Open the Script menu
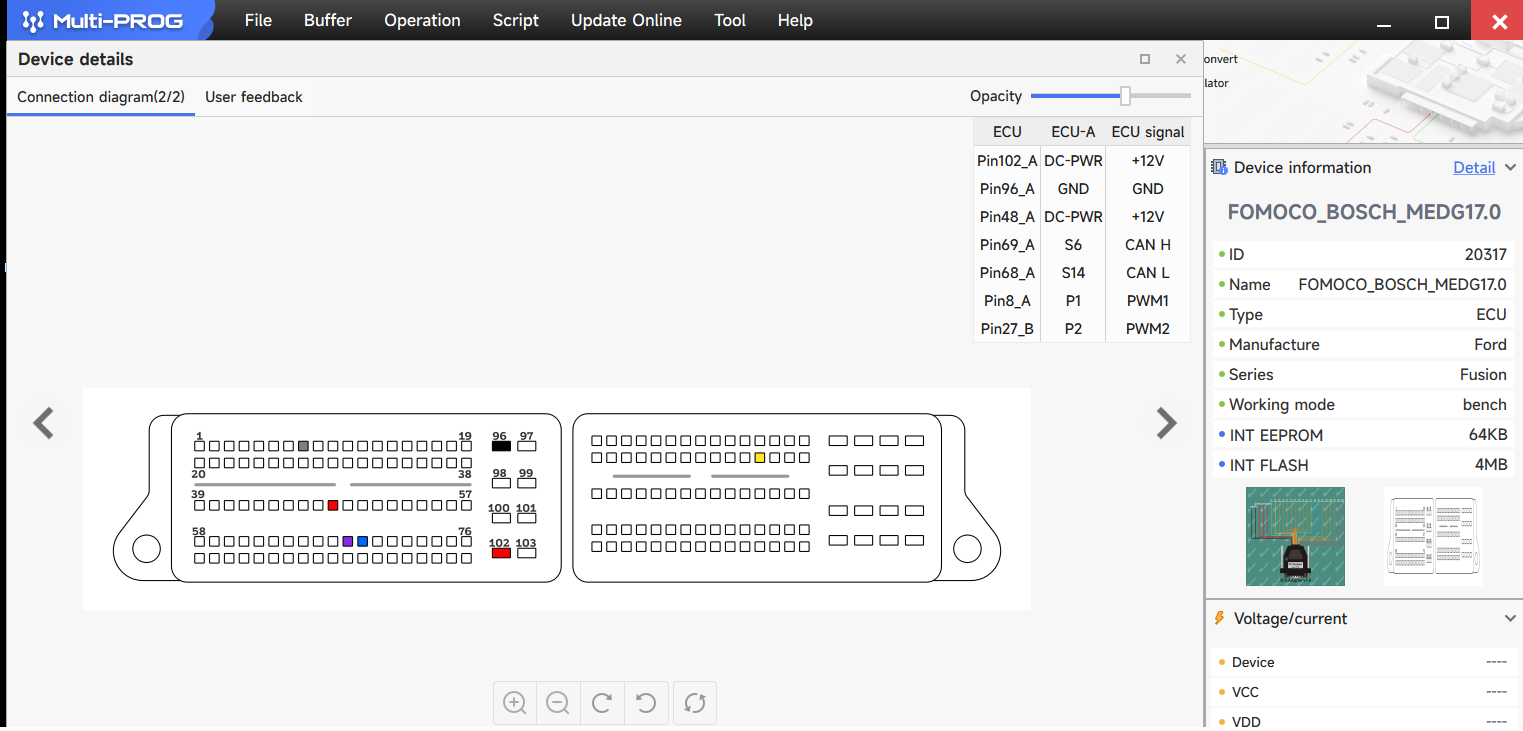1523x731 pixels. (x=516, y=20)
